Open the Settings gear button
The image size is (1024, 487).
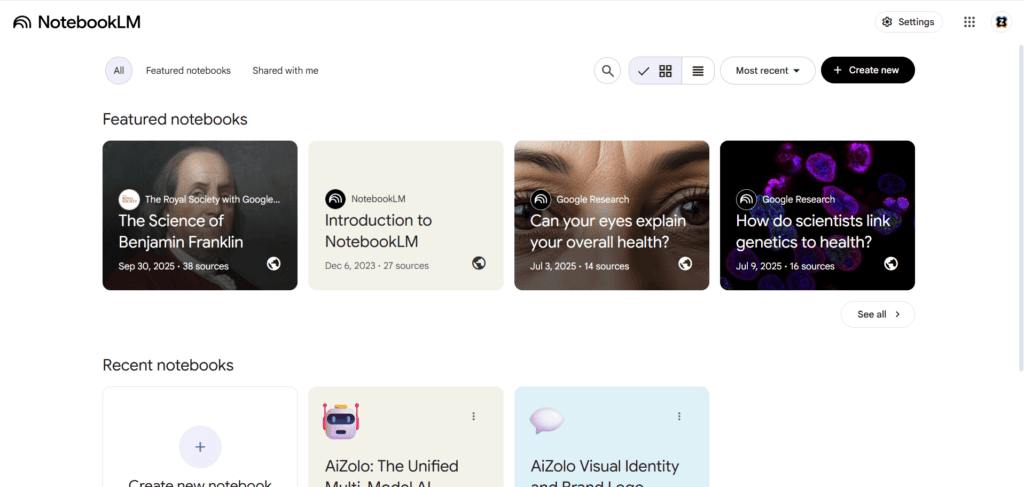908,22
